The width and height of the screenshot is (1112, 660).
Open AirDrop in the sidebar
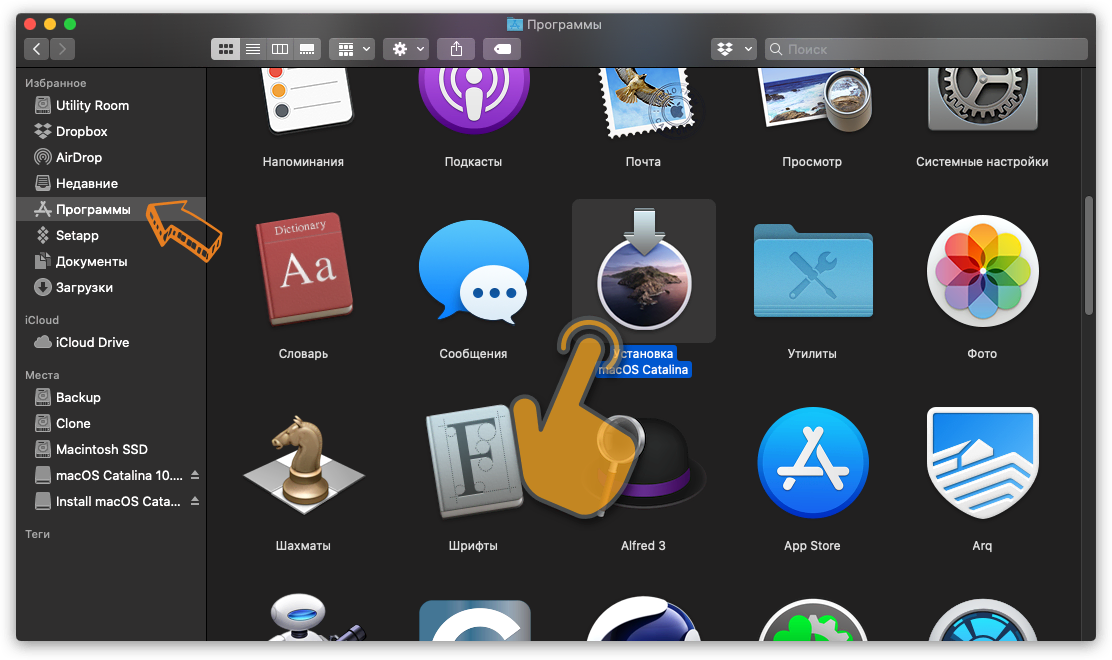click(111, 157)
